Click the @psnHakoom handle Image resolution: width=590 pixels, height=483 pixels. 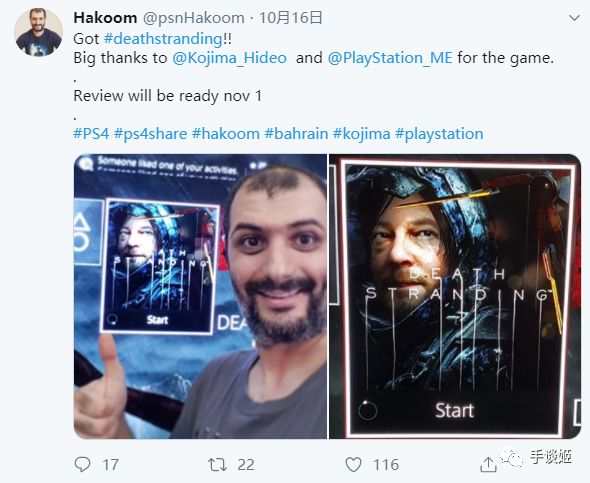tap(193, 18)
